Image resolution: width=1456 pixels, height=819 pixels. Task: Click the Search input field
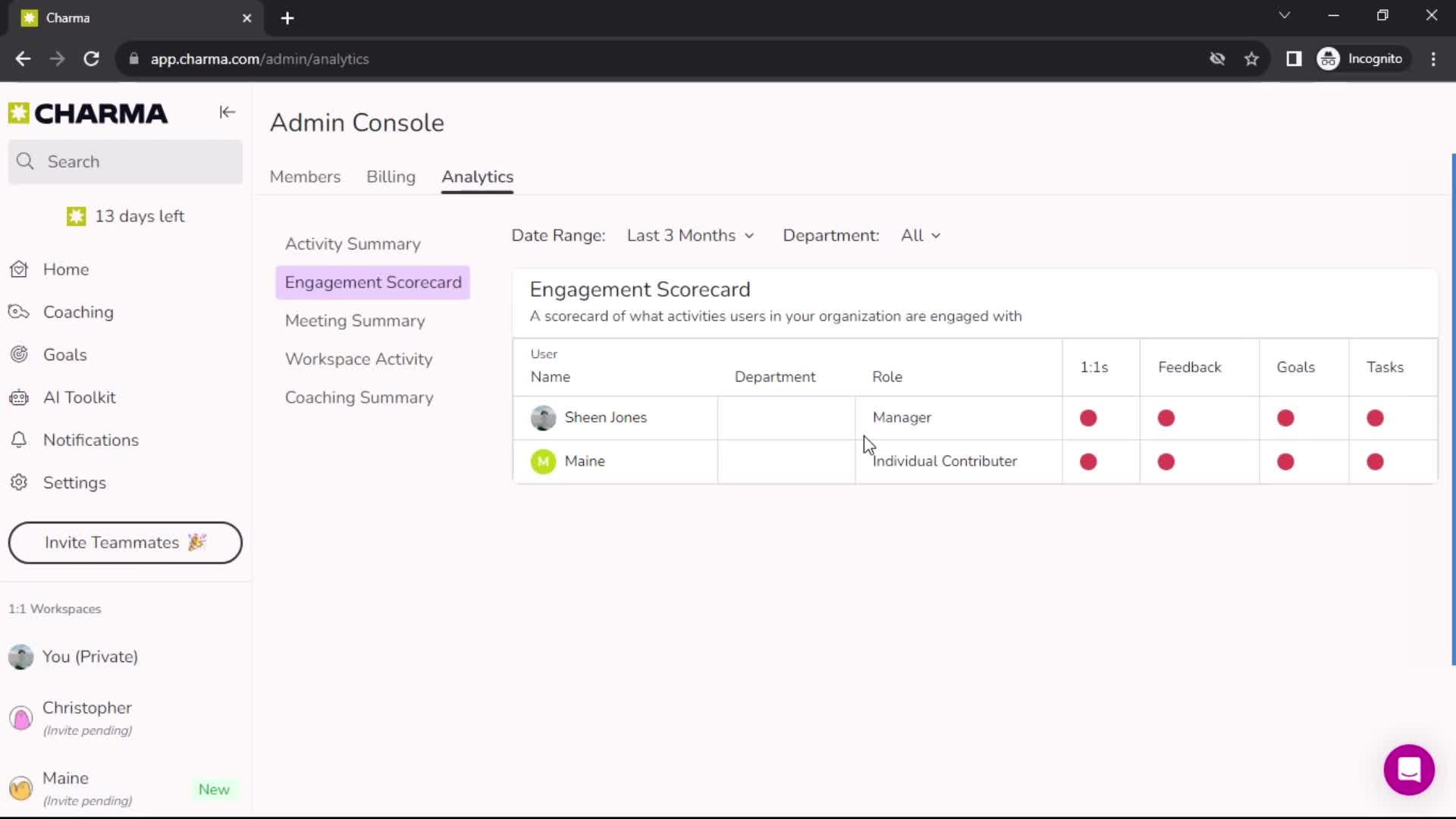click(x=125, y=162)
